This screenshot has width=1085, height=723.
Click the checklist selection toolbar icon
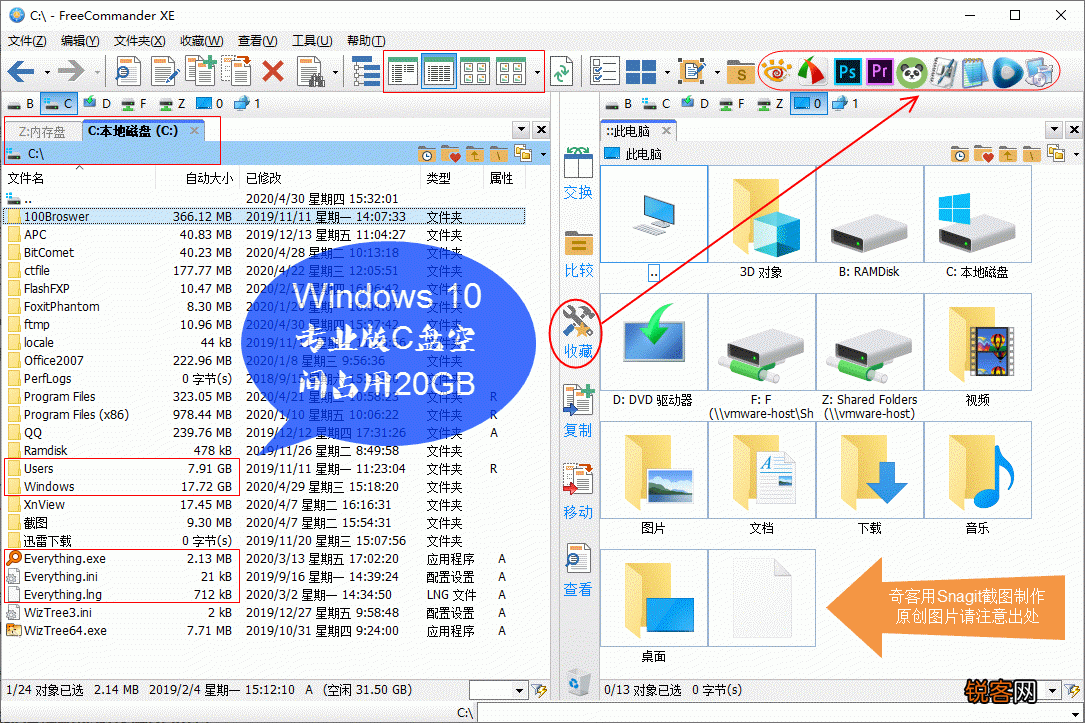tap(604, 71)
